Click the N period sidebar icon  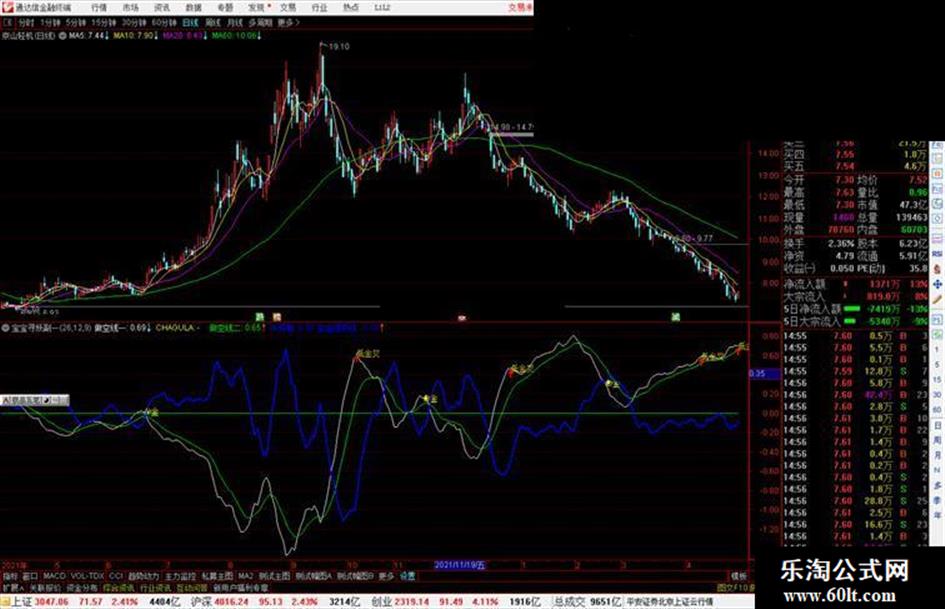(x=937, y=470)
